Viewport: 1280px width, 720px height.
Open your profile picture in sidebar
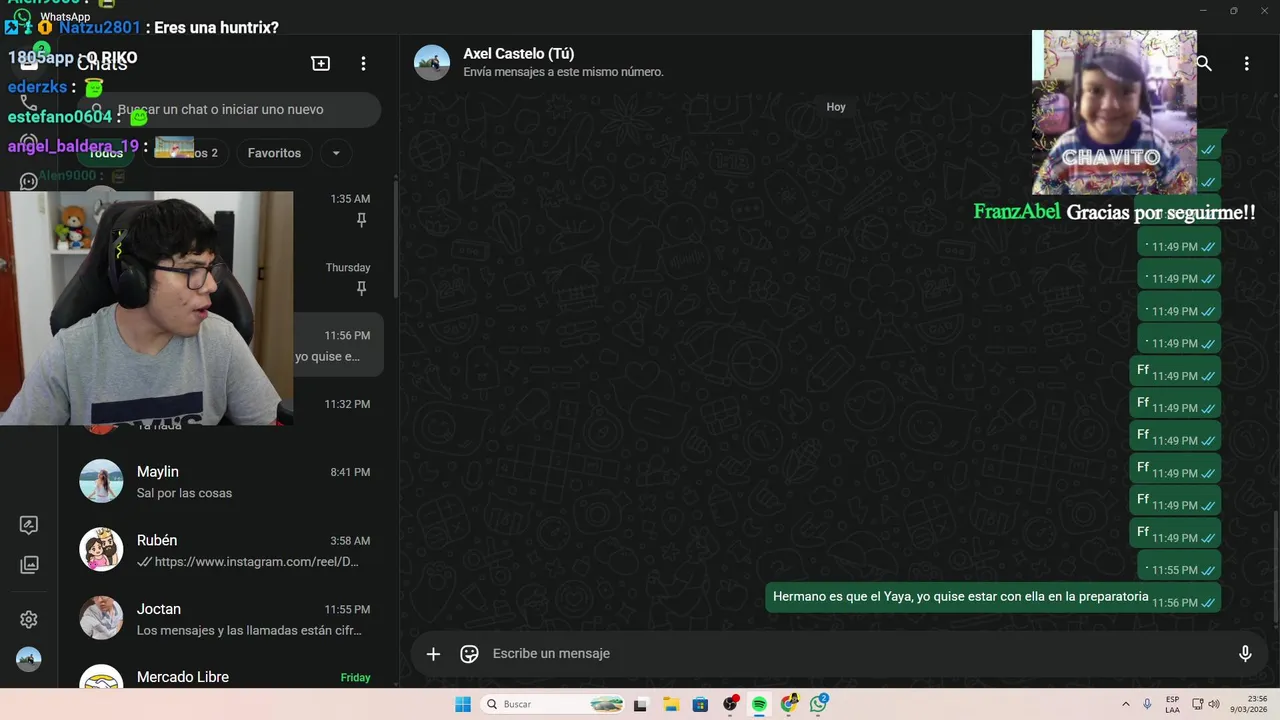tap(29, 659)
